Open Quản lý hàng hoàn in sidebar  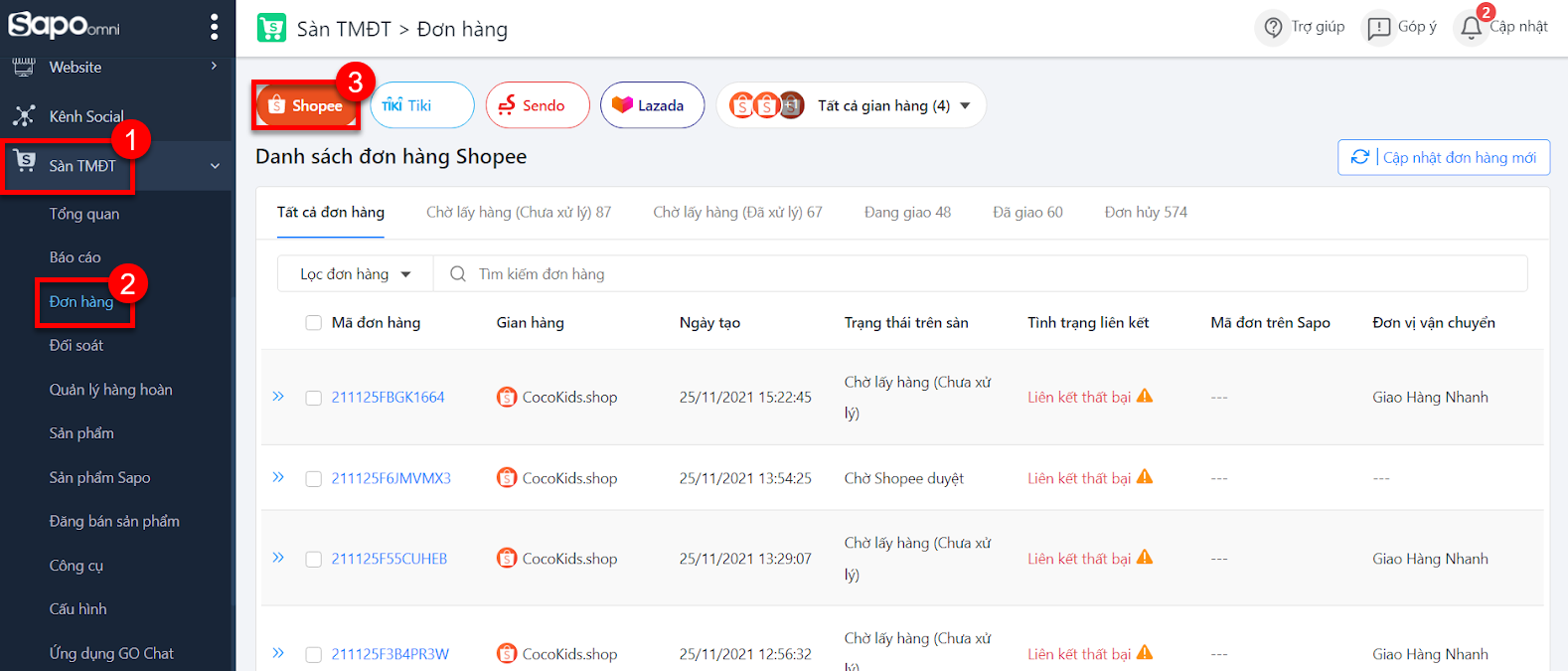111,390
